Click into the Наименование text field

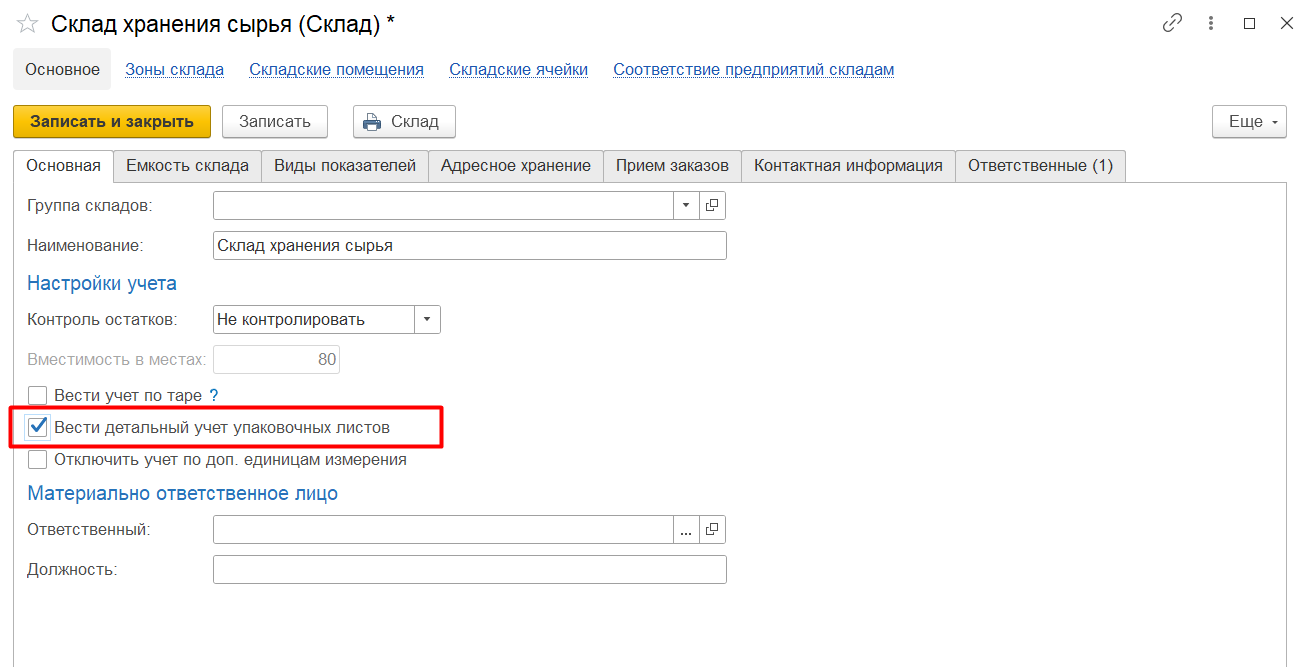(x=469, y=246)
